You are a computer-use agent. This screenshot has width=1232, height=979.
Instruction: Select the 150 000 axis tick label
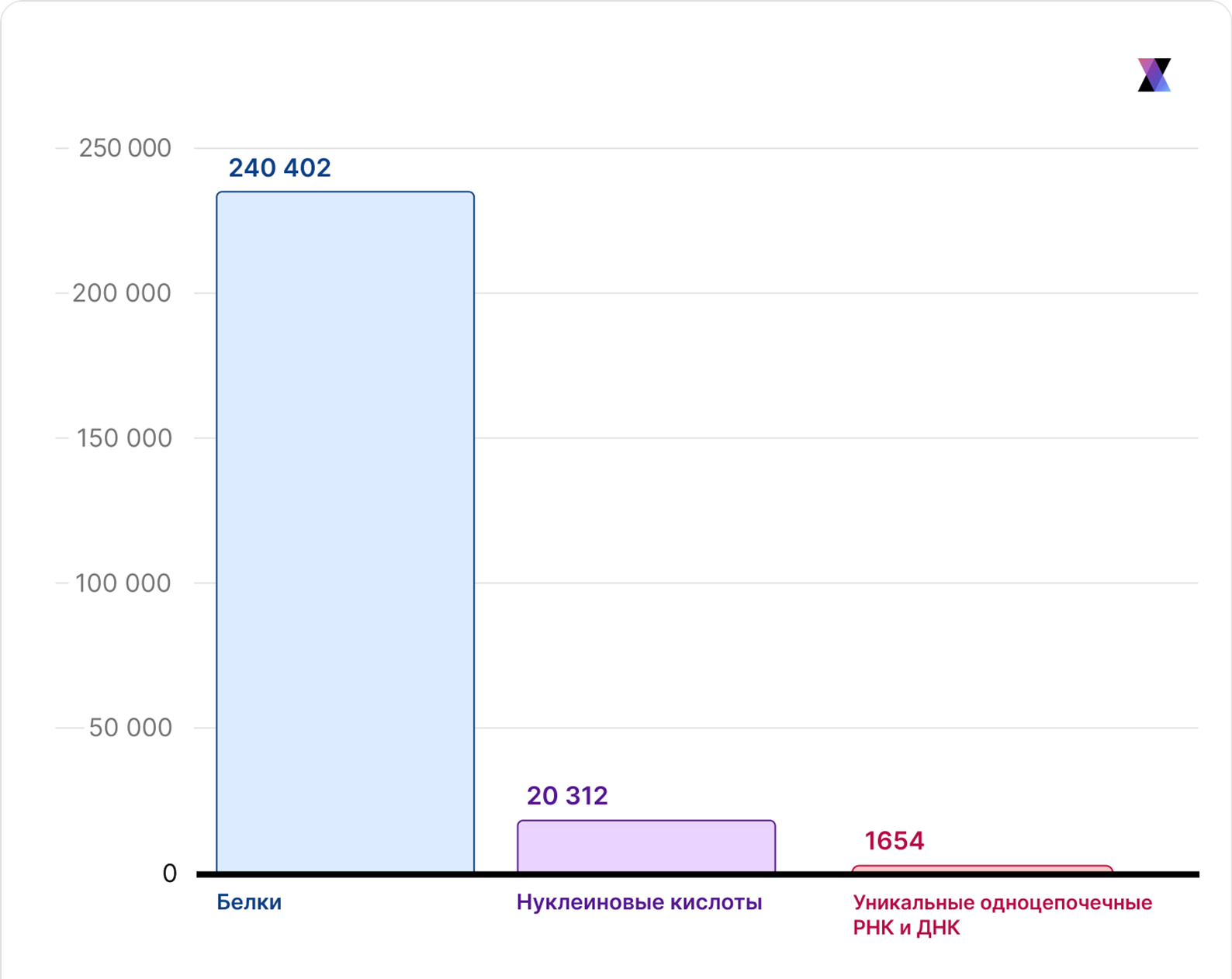(x=124, y=438)
